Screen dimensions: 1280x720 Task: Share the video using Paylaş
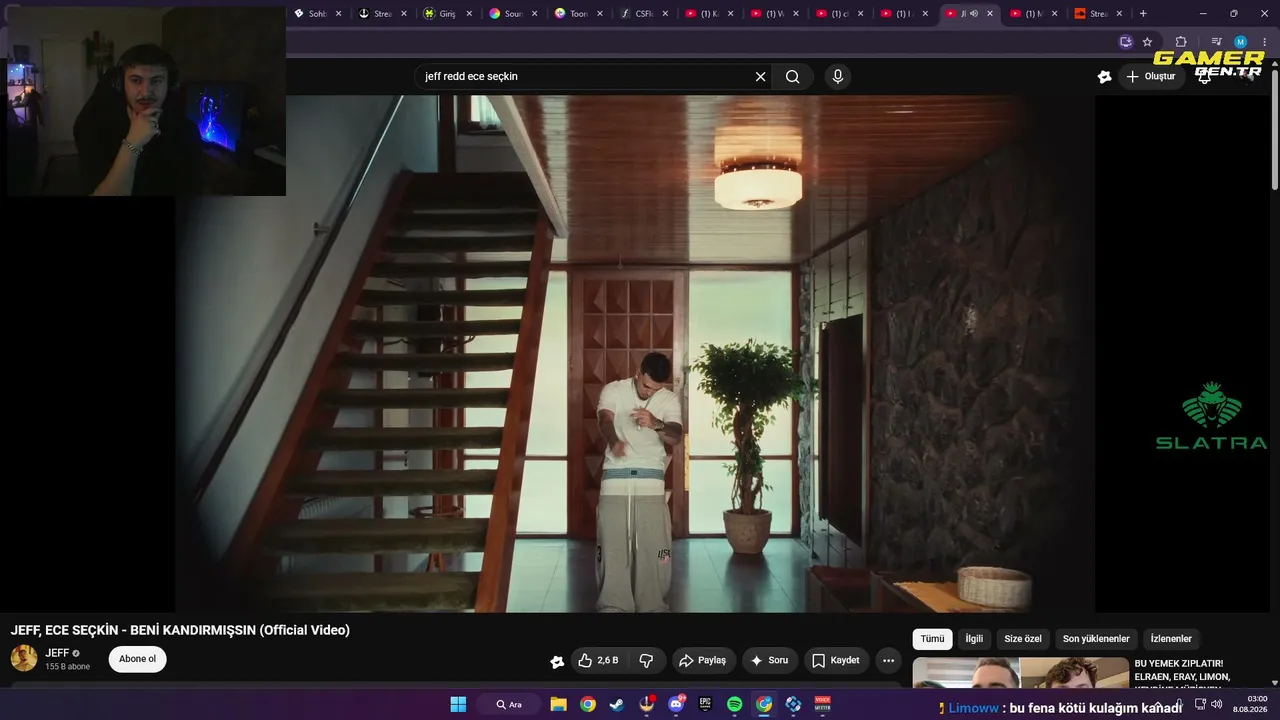point(702,660)
